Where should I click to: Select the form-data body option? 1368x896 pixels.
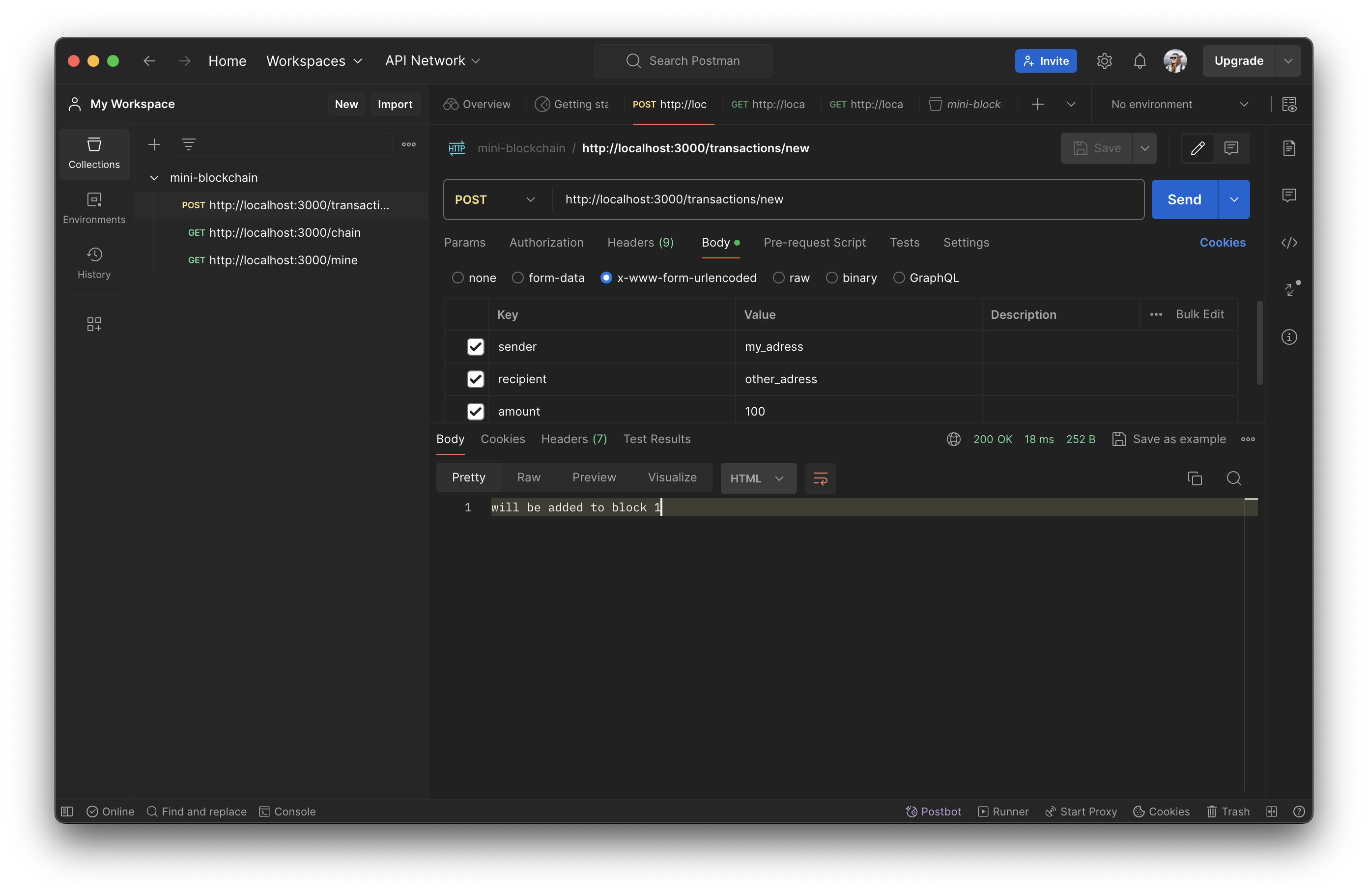(x=518, y=278)
